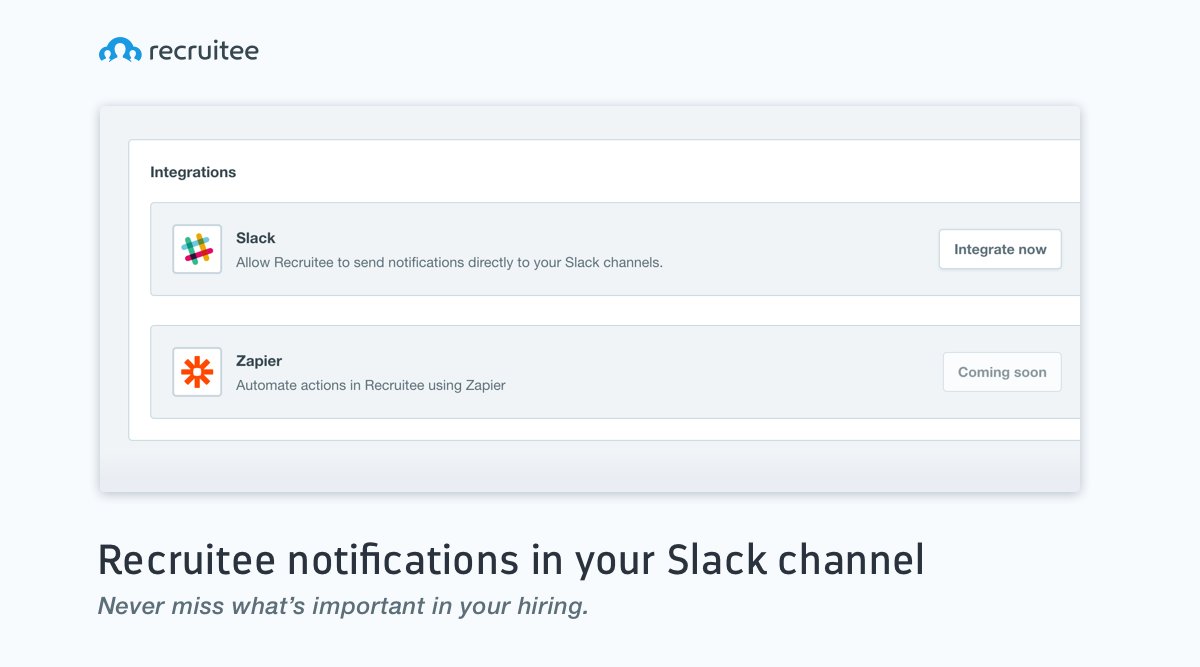Click "Automate actions in Recruitee using Zapier" text

point(371,385)
